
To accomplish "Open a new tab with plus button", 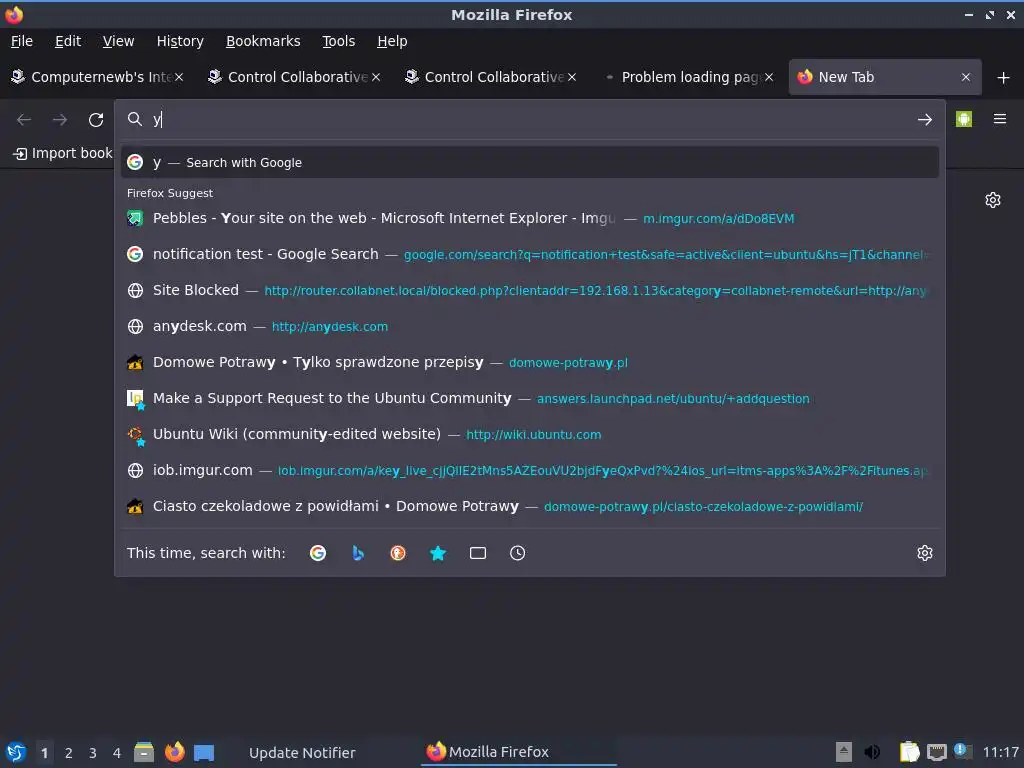I will click(x=1004, y=78).
